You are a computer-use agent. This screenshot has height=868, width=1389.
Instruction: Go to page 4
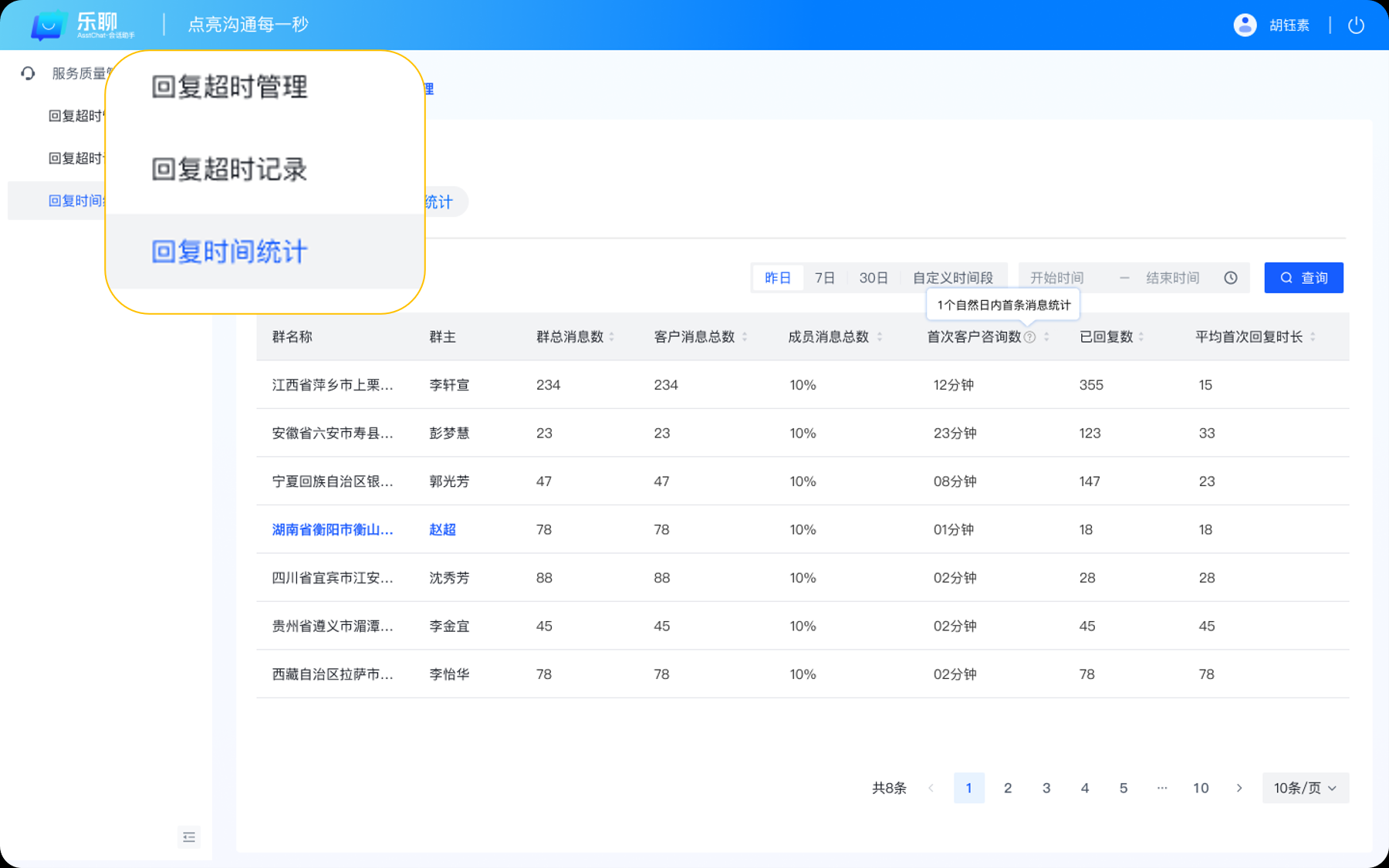click(x=1085, y=788)
